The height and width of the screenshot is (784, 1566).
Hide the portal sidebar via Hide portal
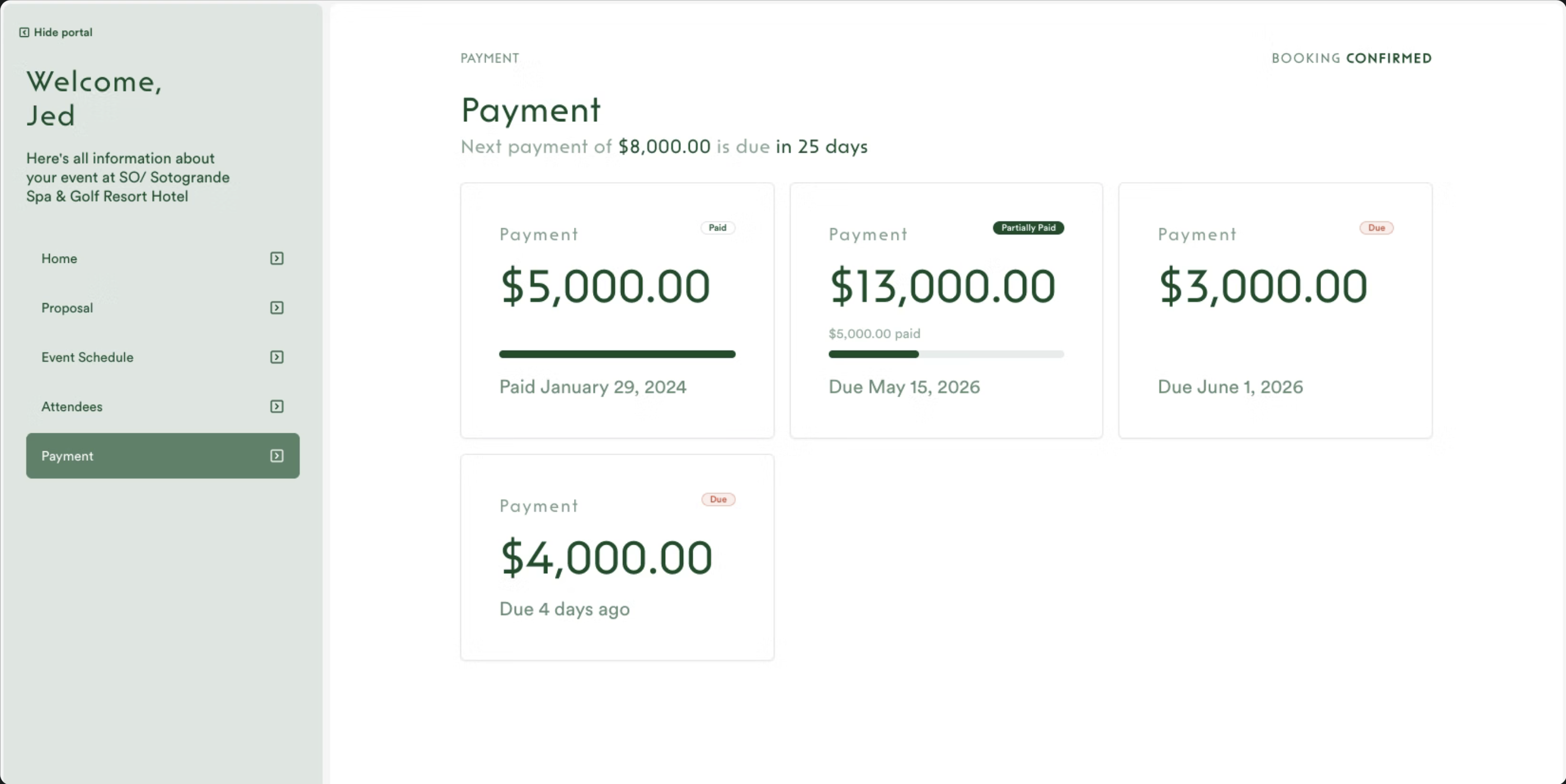pyautogui.click(x=56, y=32)
